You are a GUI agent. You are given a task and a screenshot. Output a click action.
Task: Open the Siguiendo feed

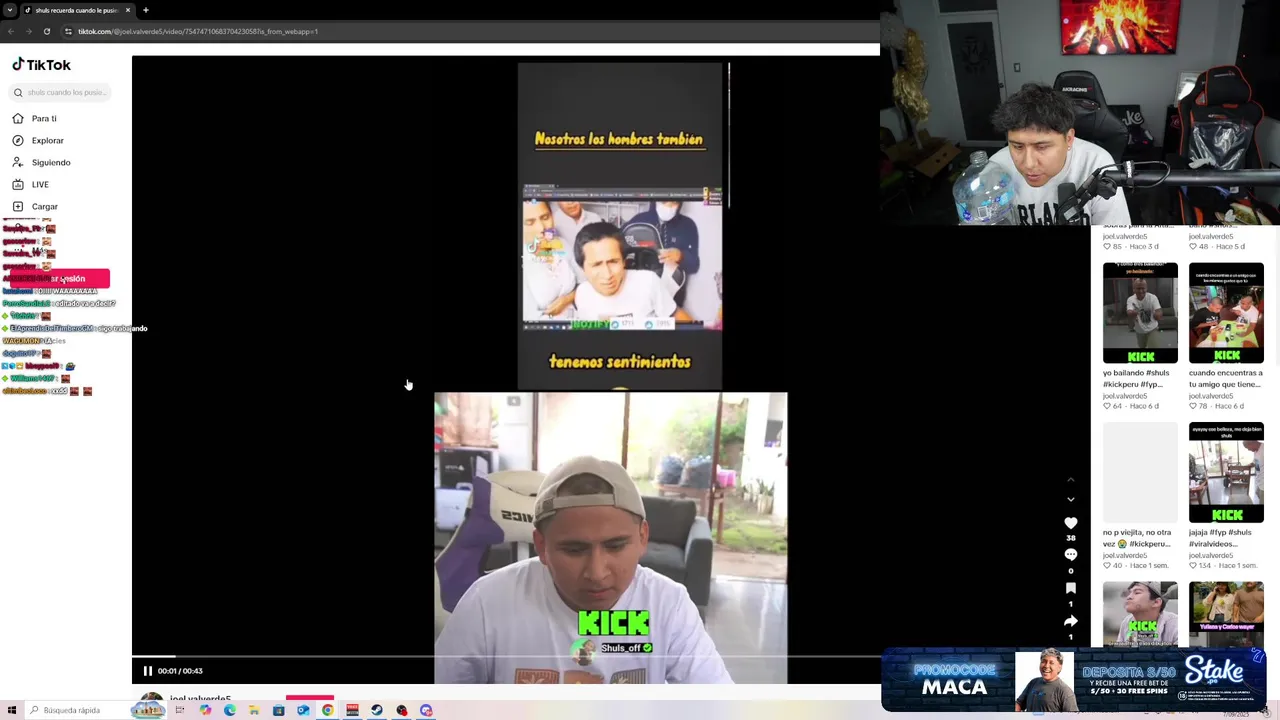point(51,162)
